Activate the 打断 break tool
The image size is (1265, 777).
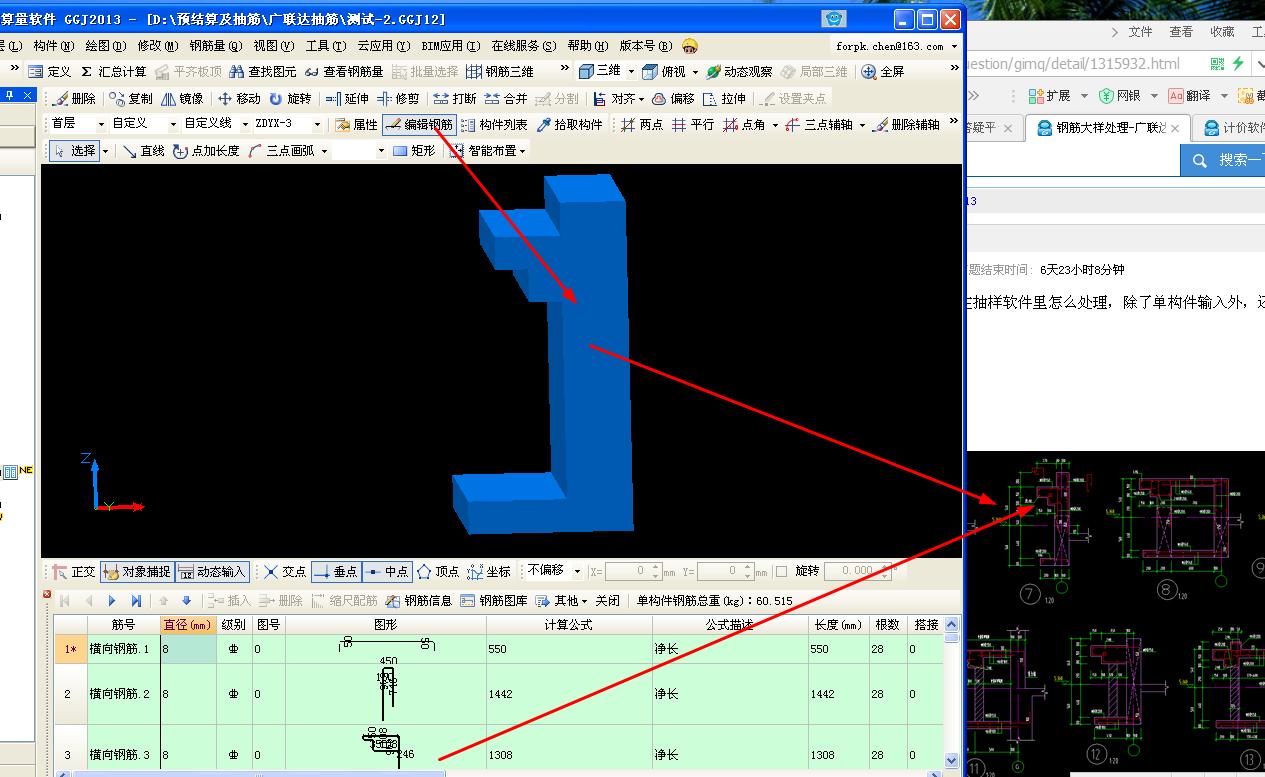(x=456, y=97)
